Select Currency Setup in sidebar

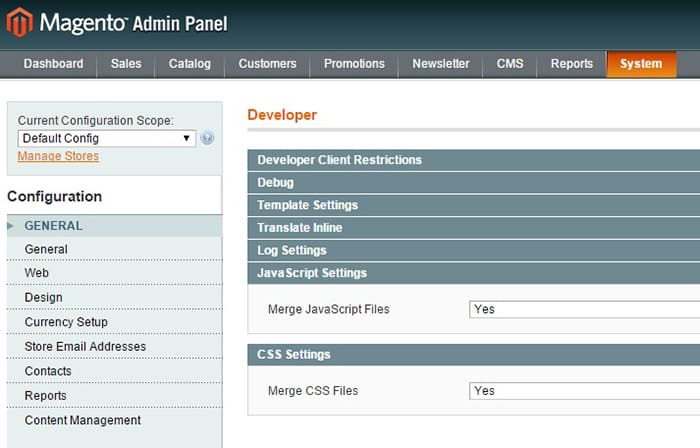pos(66,322)
